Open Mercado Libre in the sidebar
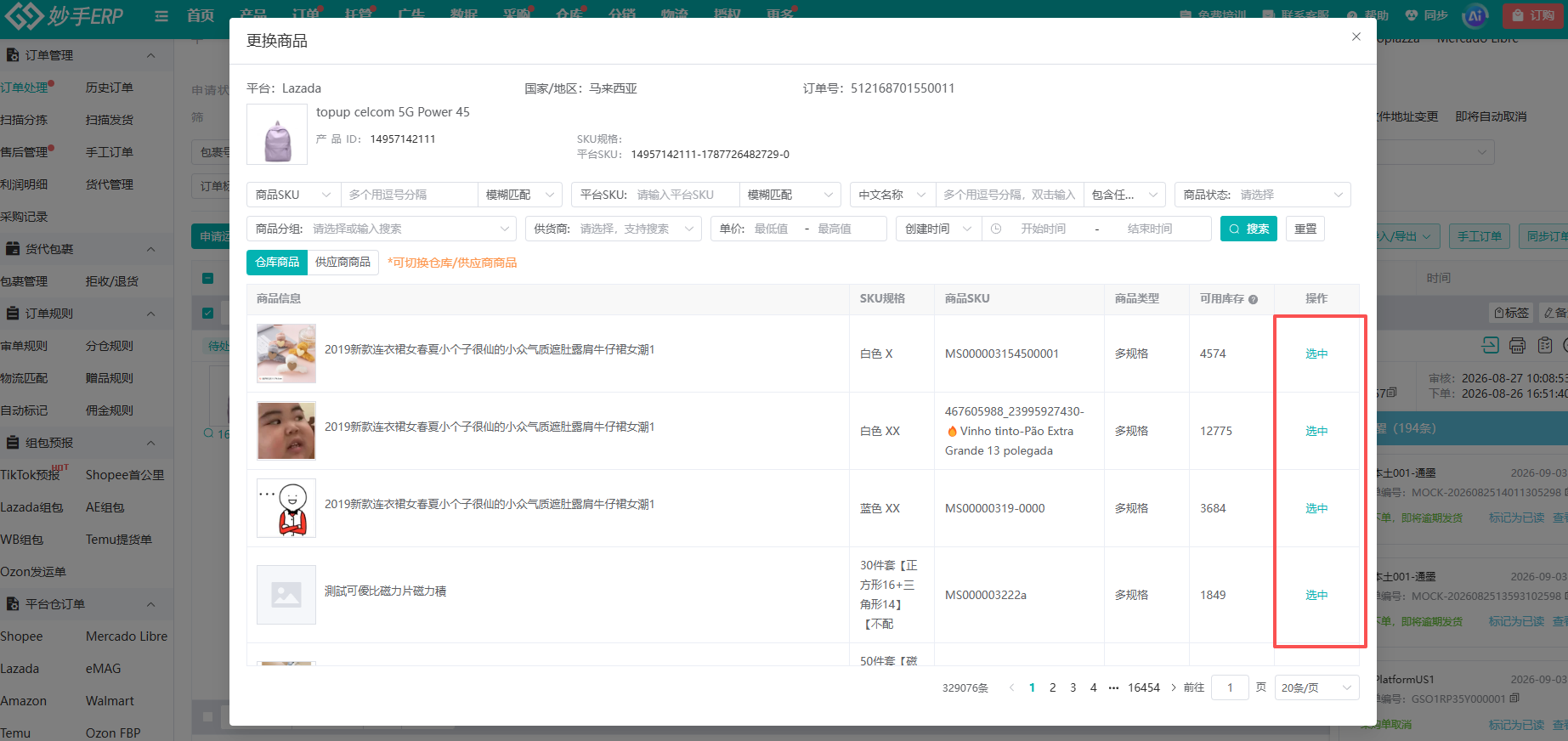Screen dimensions: 1568x741 pos(127,636)
